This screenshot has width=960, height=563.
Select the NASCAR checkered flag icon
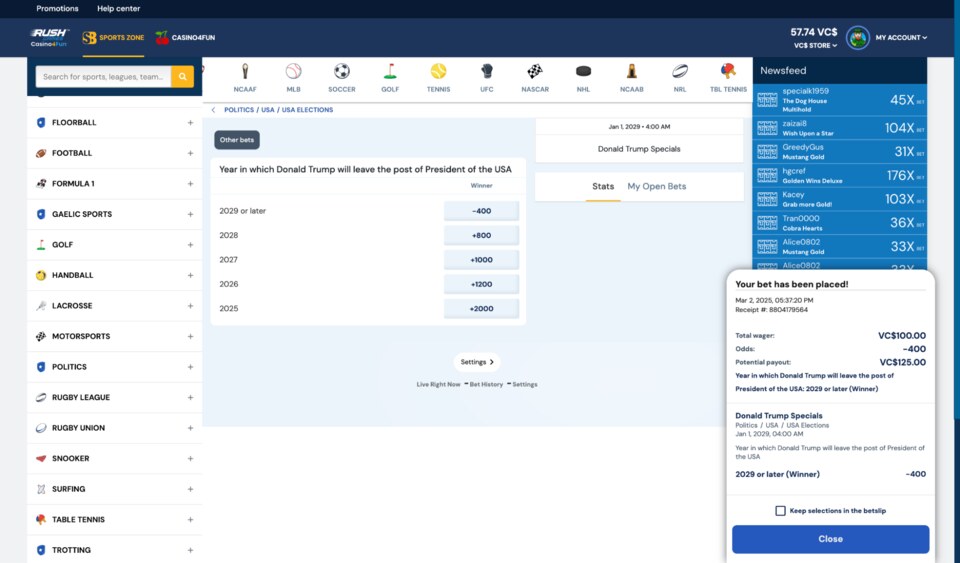tap(535, 72)
